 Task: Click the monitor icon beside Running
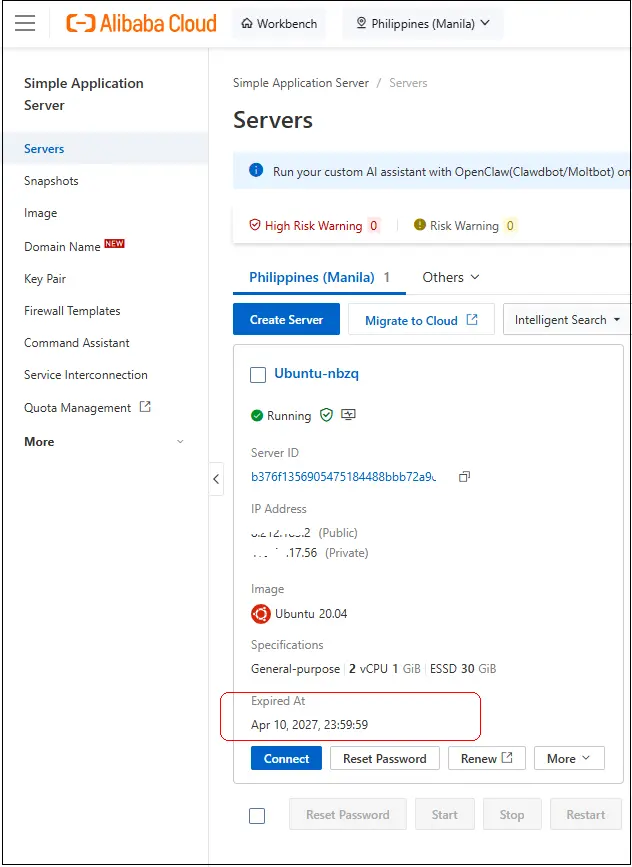click(x=348, y=415)
